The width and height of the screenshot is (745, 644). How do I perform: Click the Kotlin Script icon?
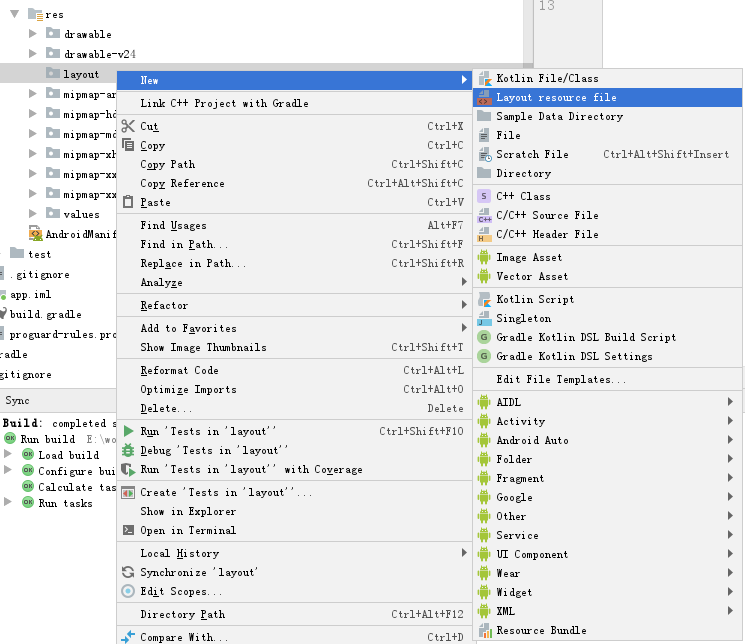pos(484,299)
